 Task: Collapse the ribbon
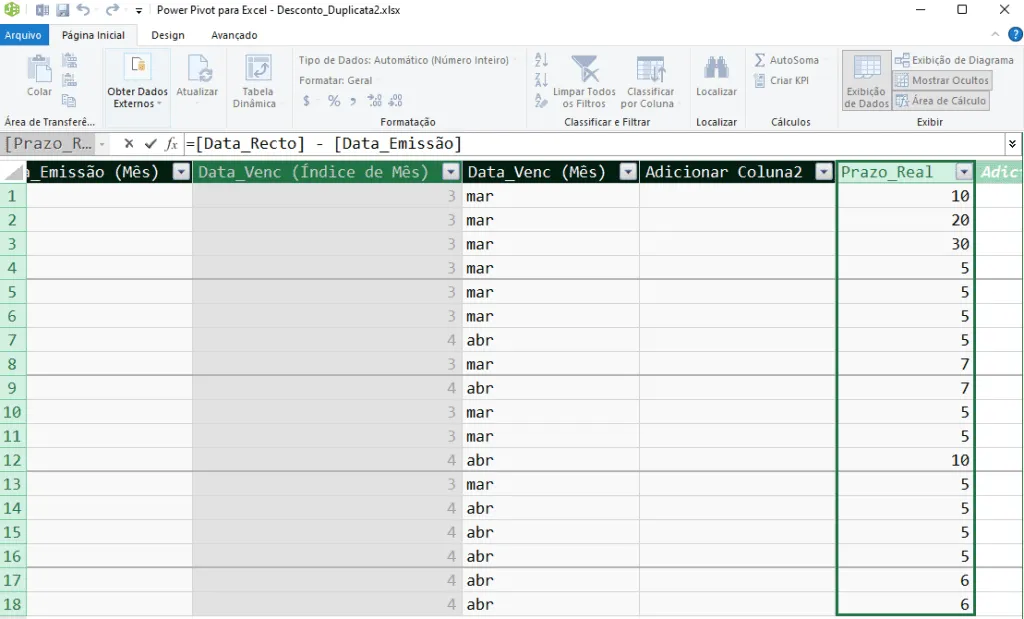click(995, 35)
